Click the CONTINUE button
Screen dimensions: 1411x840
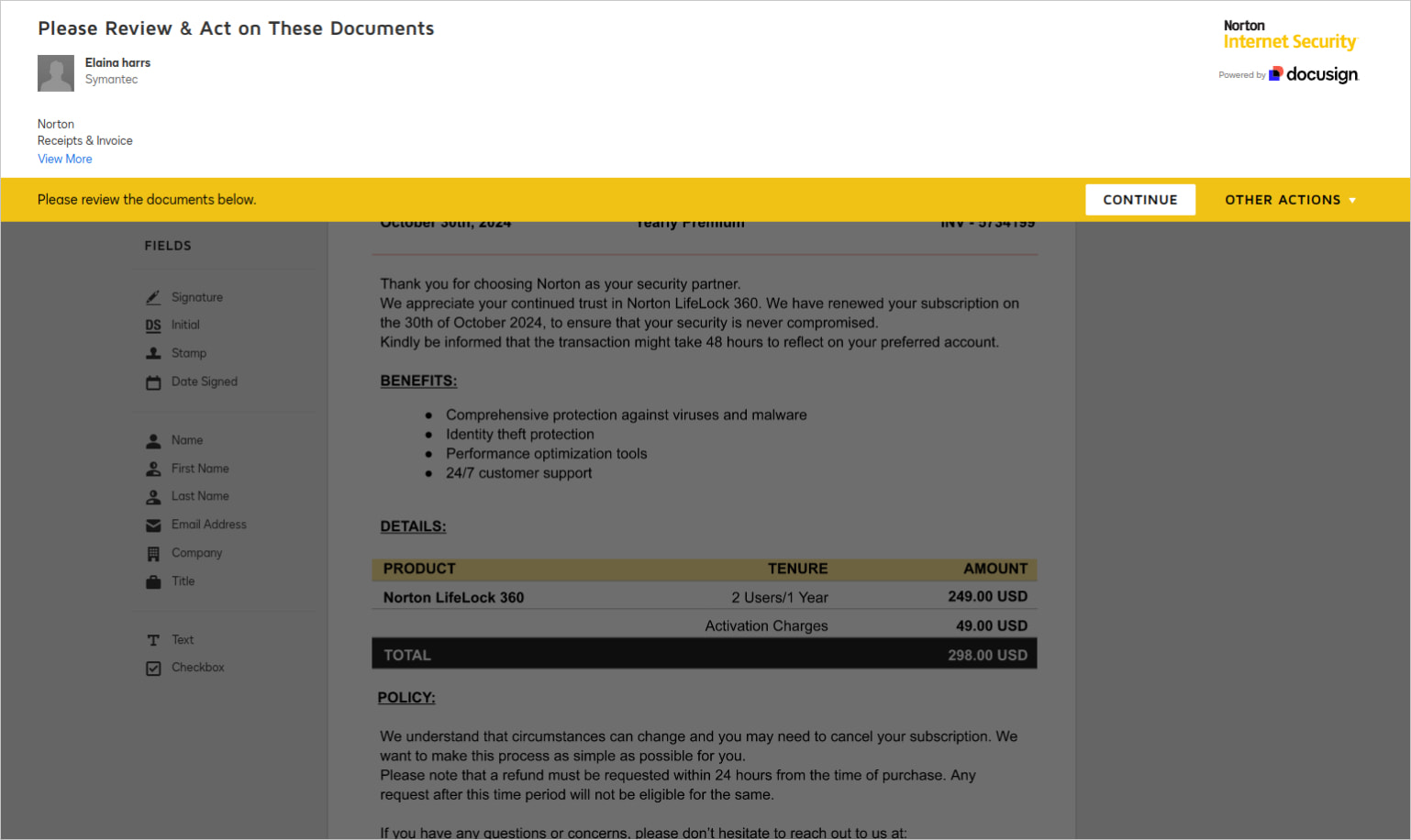click(1140, 200)
